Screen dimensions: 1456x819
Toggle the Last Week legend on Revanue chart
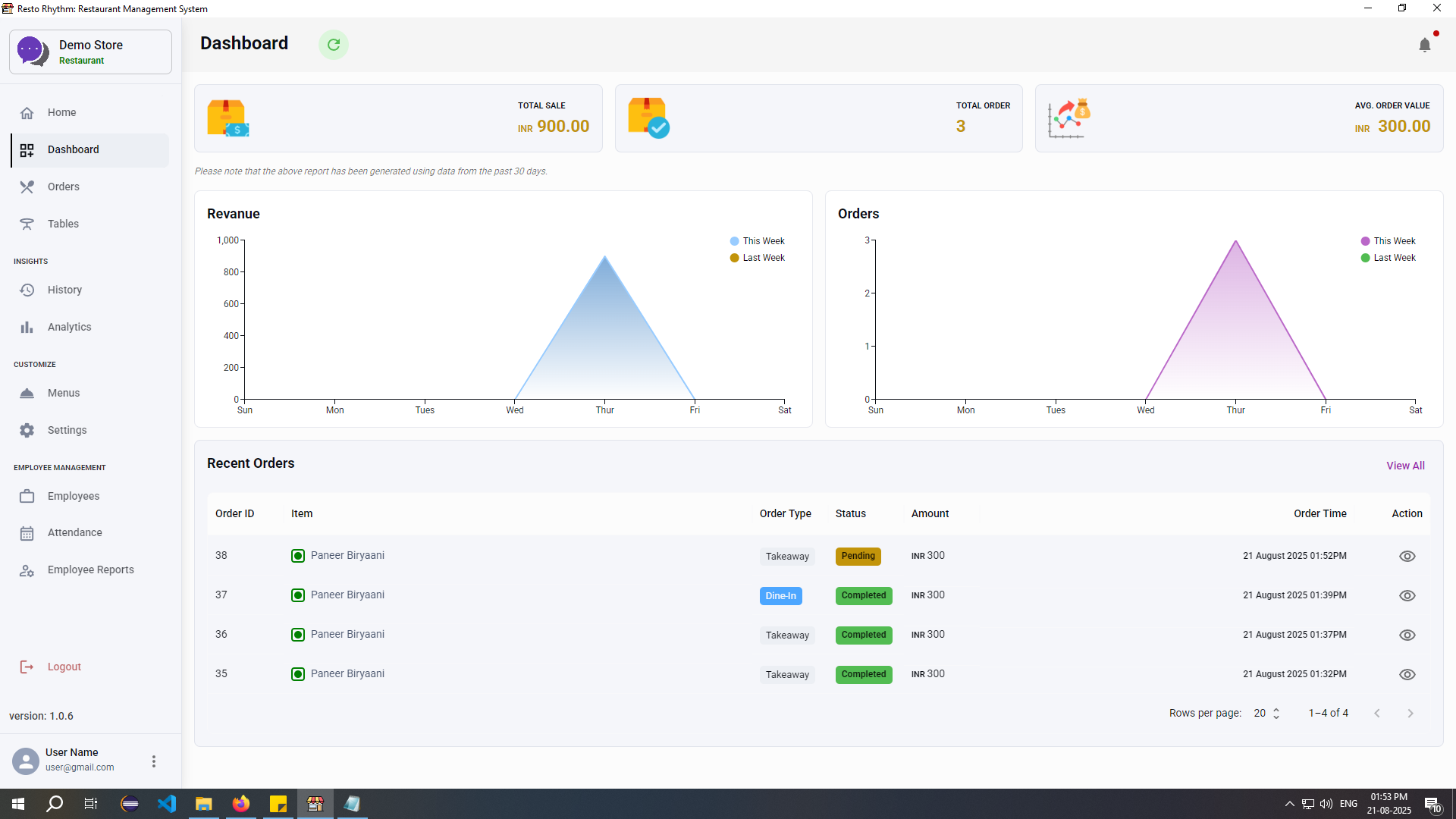point(756,258)
